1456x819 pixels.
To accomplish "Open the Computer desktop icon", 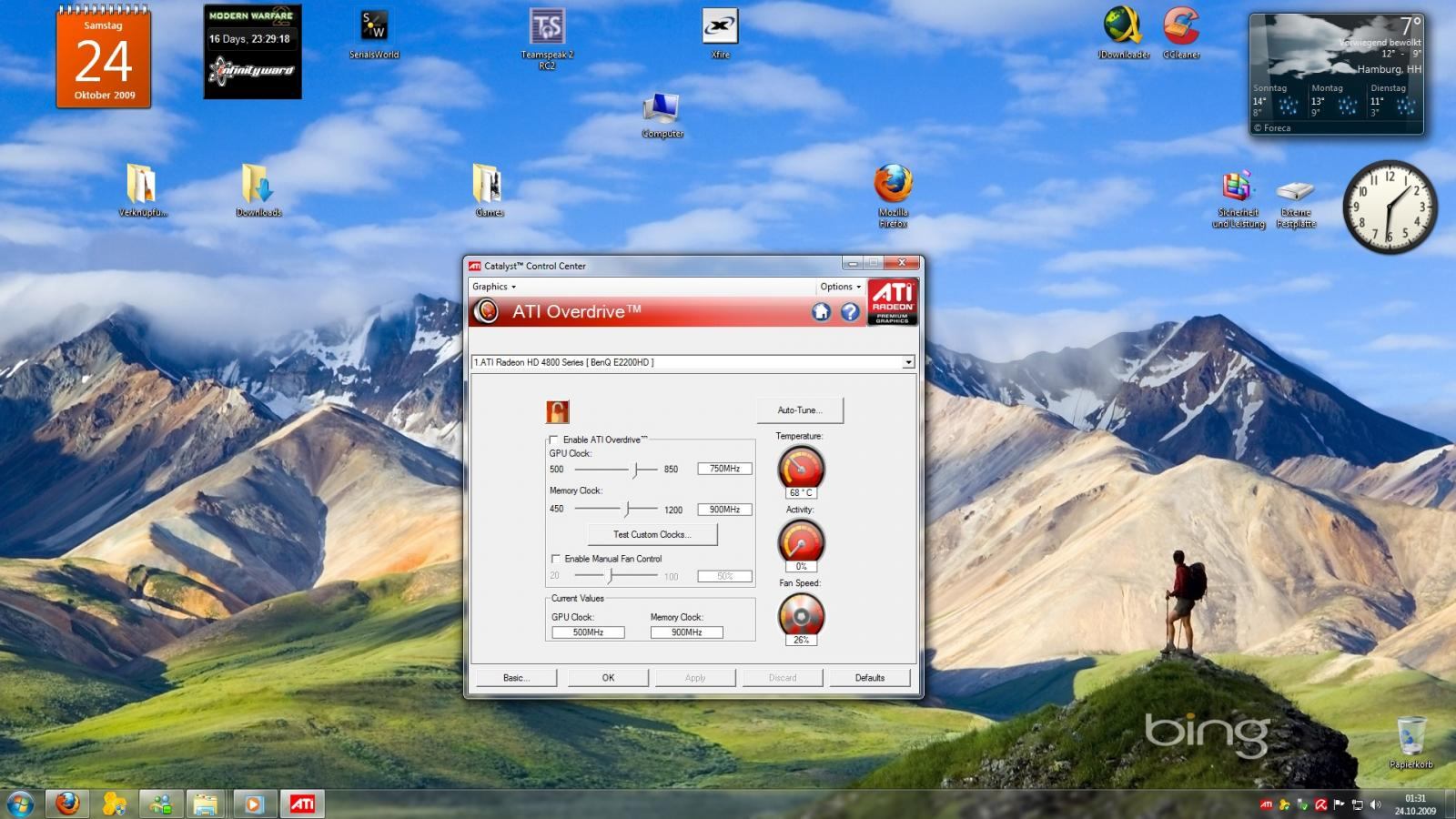I will pos(662,115).
